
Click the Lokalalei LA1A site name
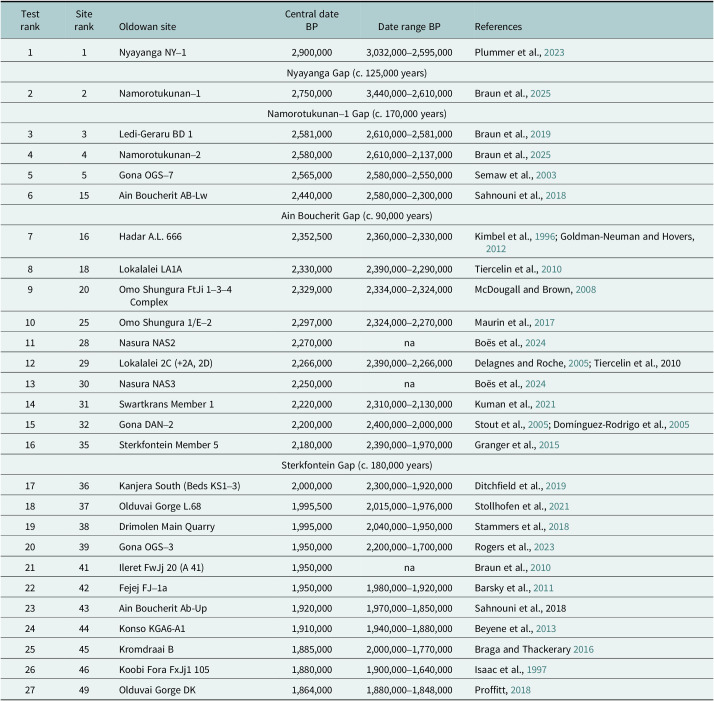150,269
